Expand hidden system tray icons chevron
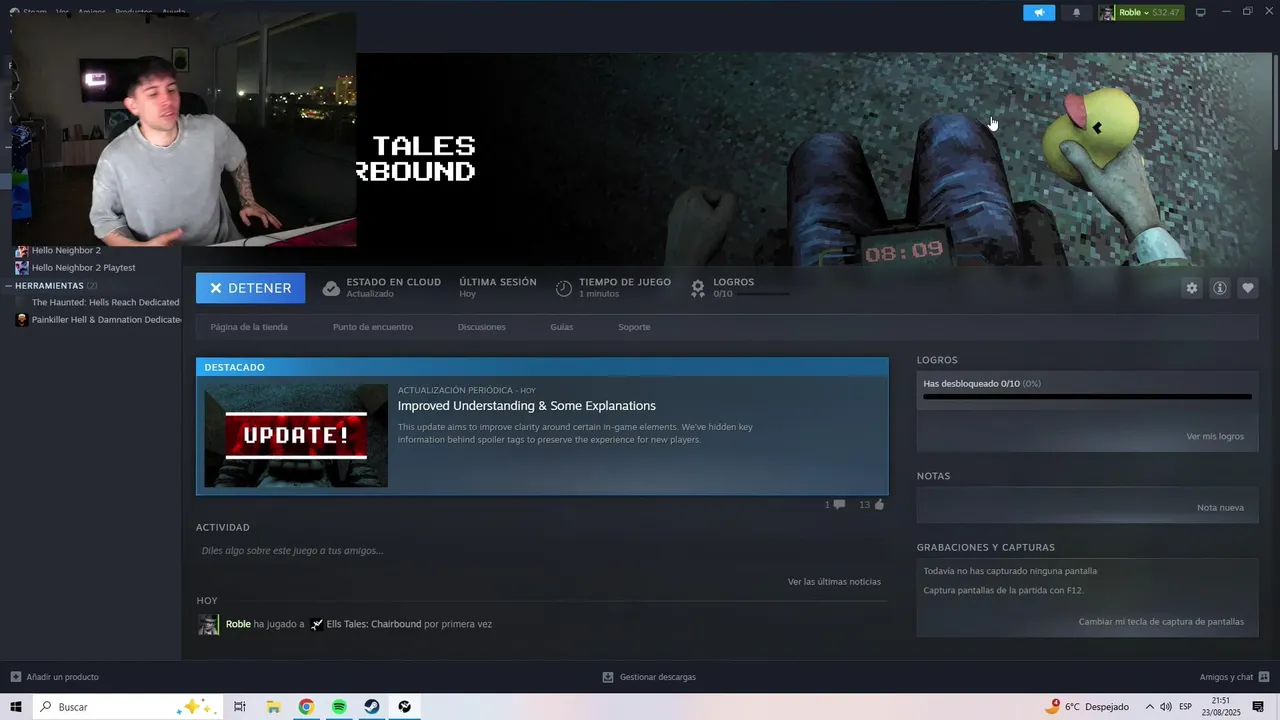 1149,707
